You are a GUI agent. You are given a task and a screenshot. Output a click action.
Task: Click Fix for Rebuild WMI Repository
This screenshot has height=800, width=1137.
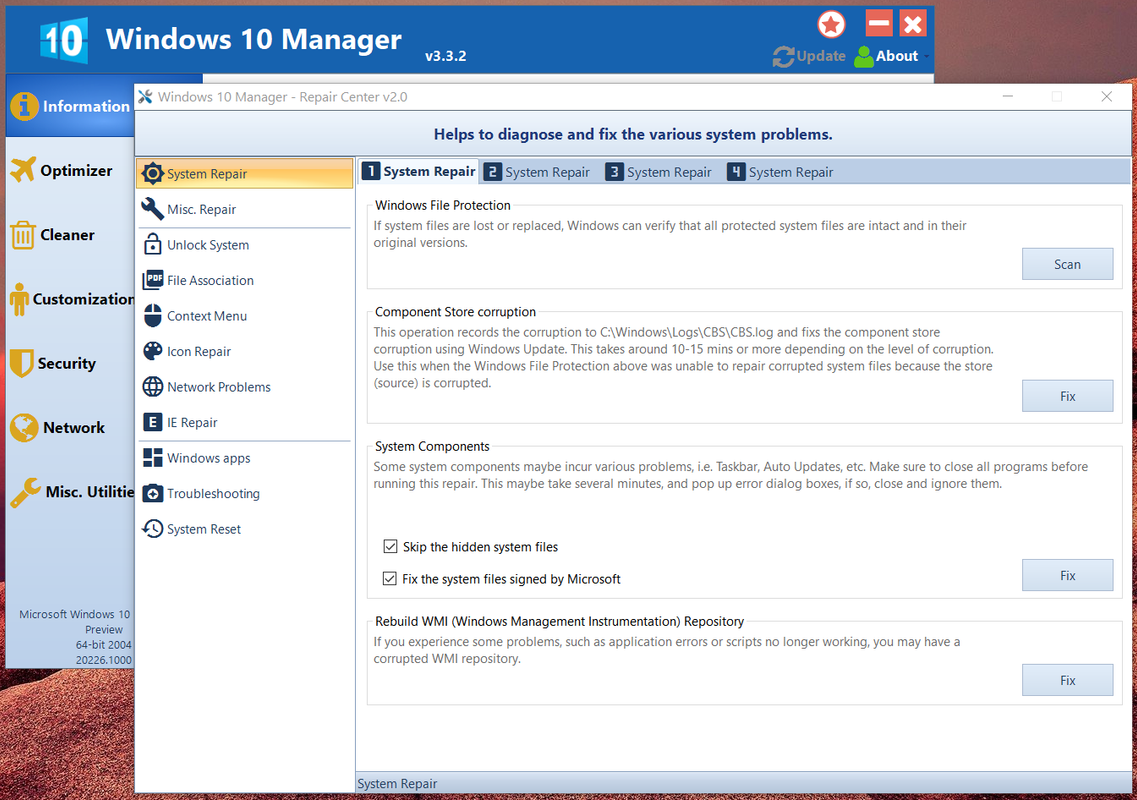1067,680
